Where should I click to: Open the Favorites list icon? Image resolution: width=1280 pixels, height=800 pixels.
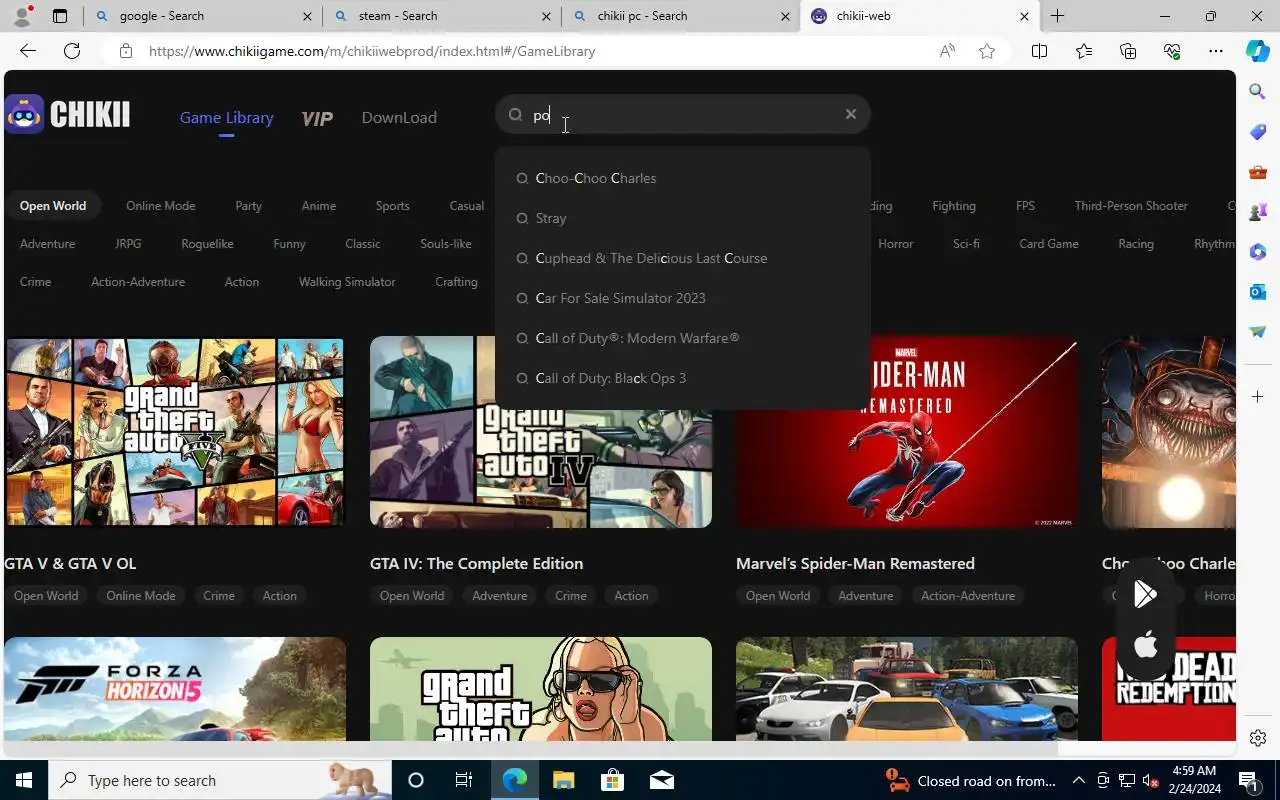1084,51
